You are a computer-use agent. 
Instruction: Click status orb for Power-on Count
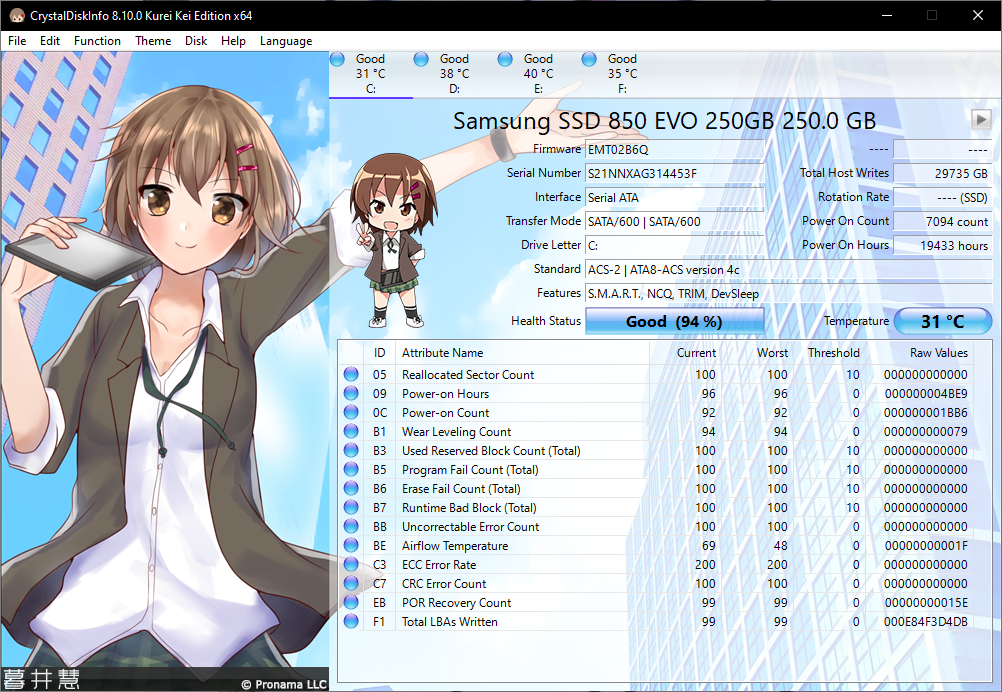(351, 412)
